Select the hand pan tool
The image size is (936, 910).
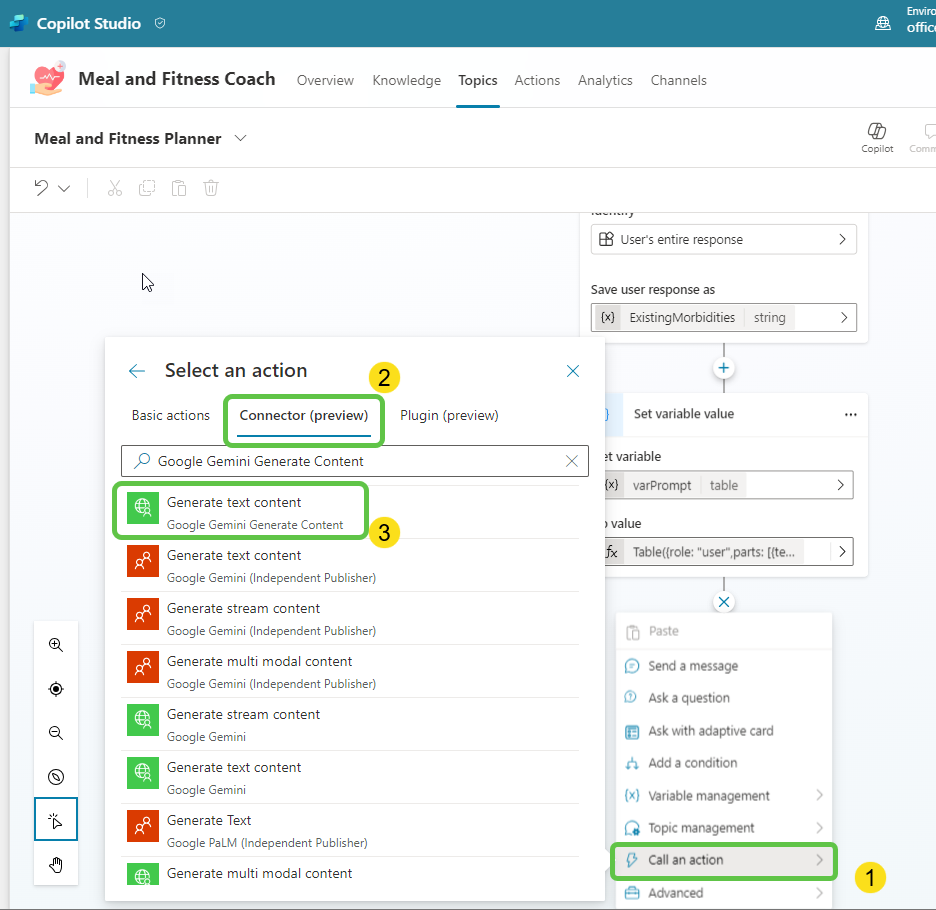tap(56, 864)
